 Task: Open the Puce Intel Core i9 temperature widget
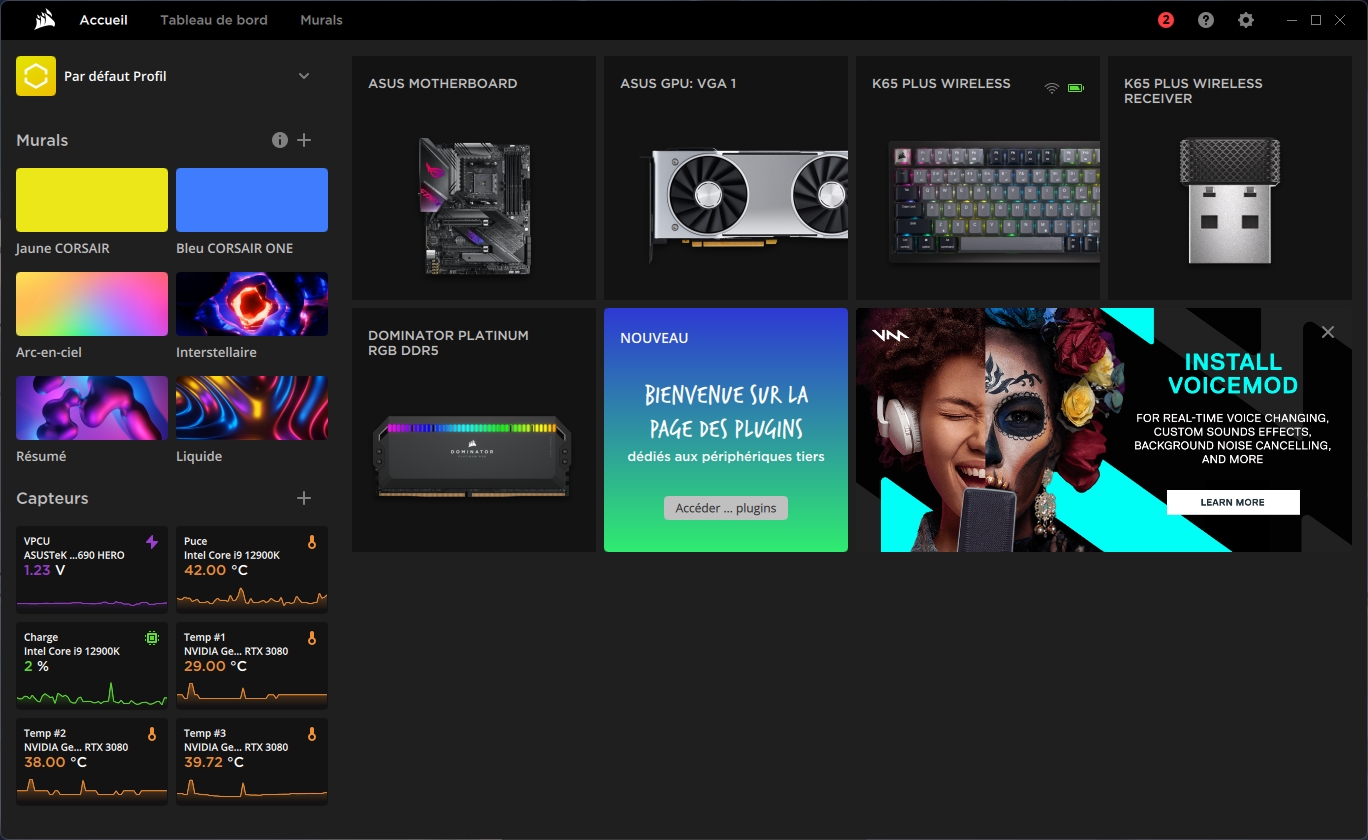click(x=252, y=569)
